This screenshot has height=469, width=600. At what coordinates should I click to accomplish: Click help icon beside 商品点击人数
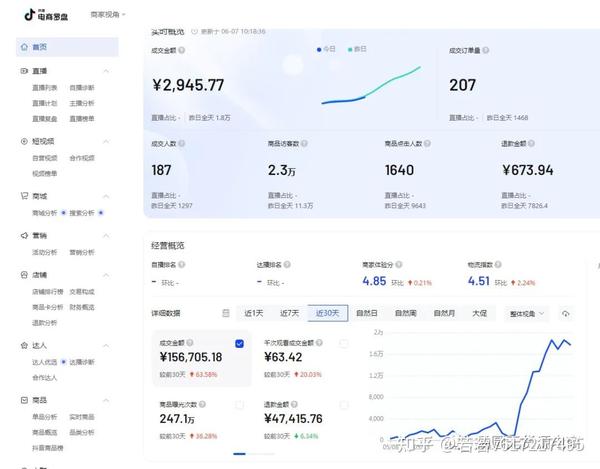coord(427,143)
